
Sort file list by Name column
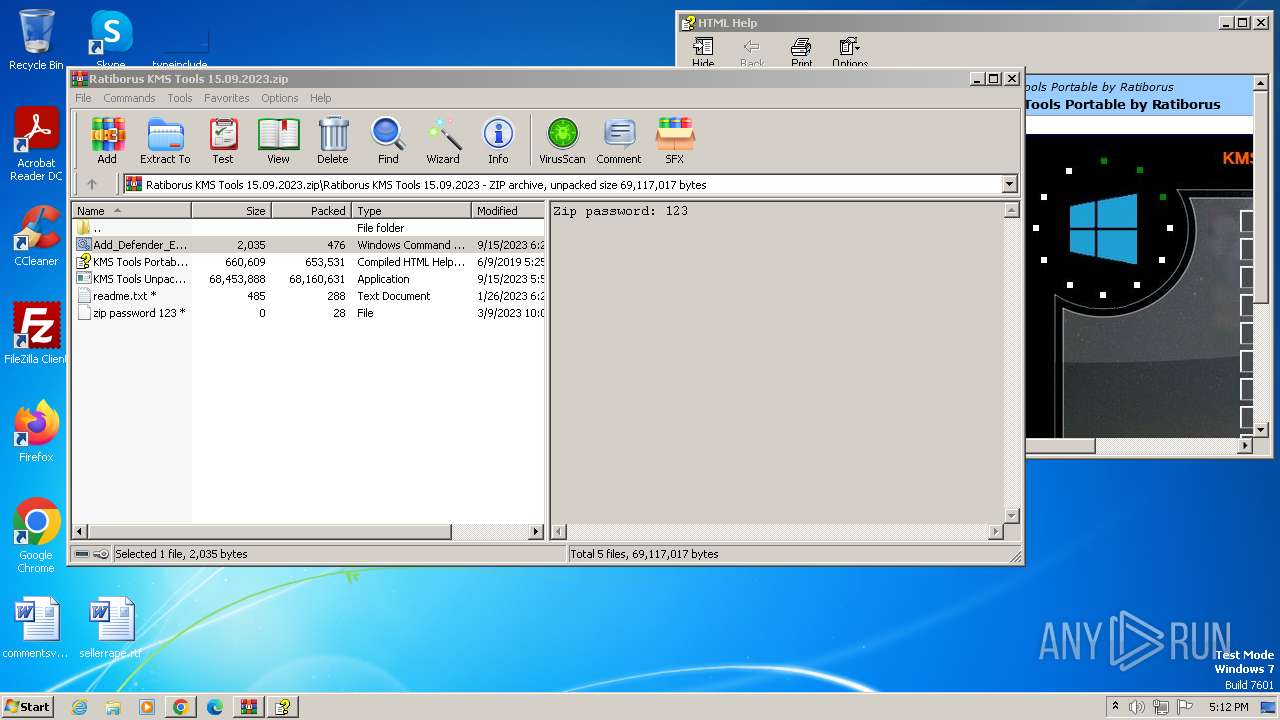[131, 211]
